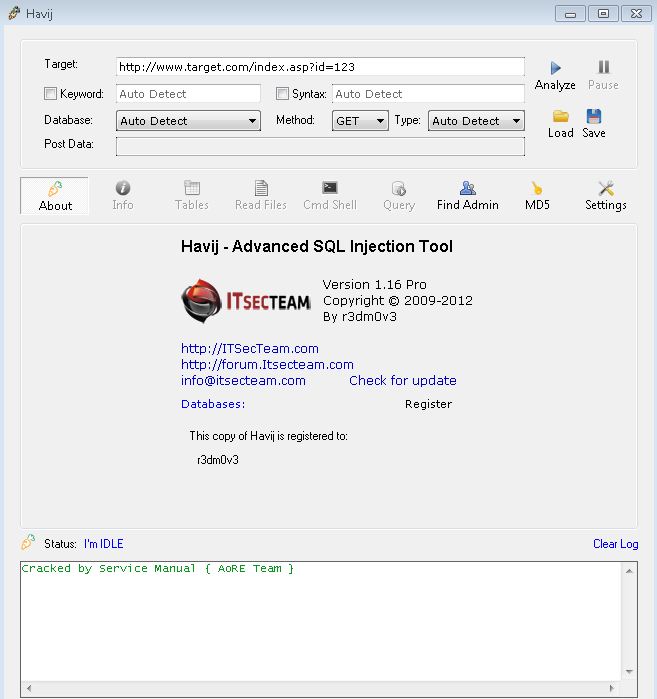Click the Post Data field
The image size is (657, 699).
(x=320, y=146)
